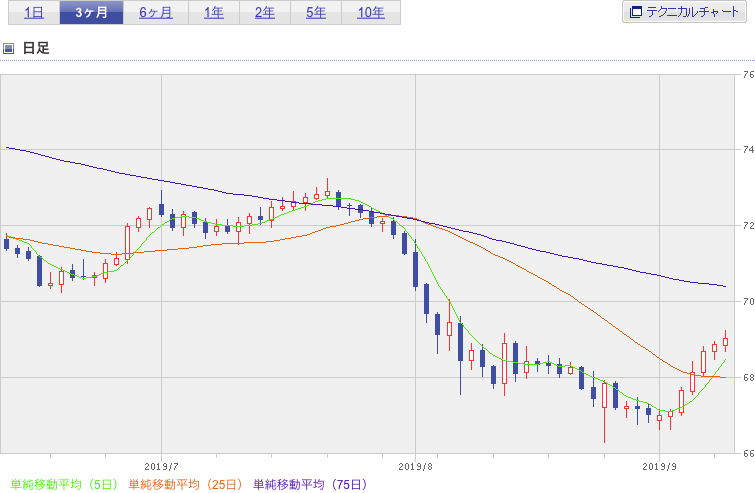
Task: Open the 2年 period tab
Action: point(265,12)
